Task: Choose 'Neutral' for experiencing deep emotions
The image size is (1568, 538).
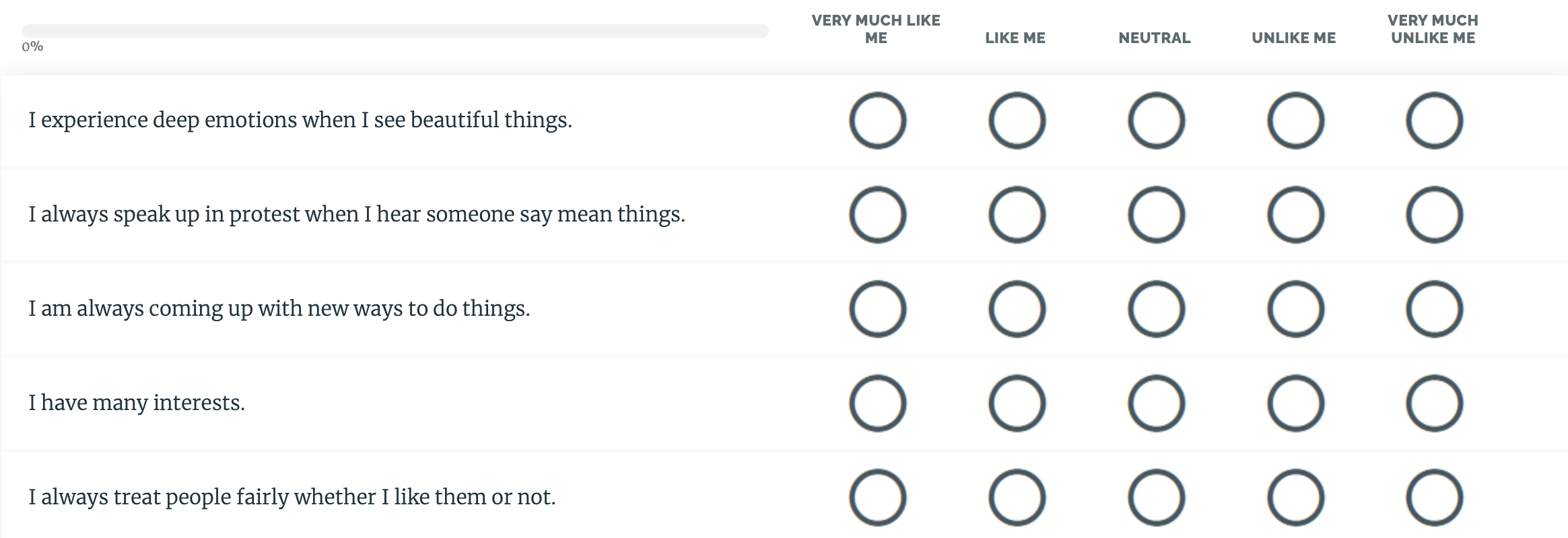Action: [x=1156, y=121]
